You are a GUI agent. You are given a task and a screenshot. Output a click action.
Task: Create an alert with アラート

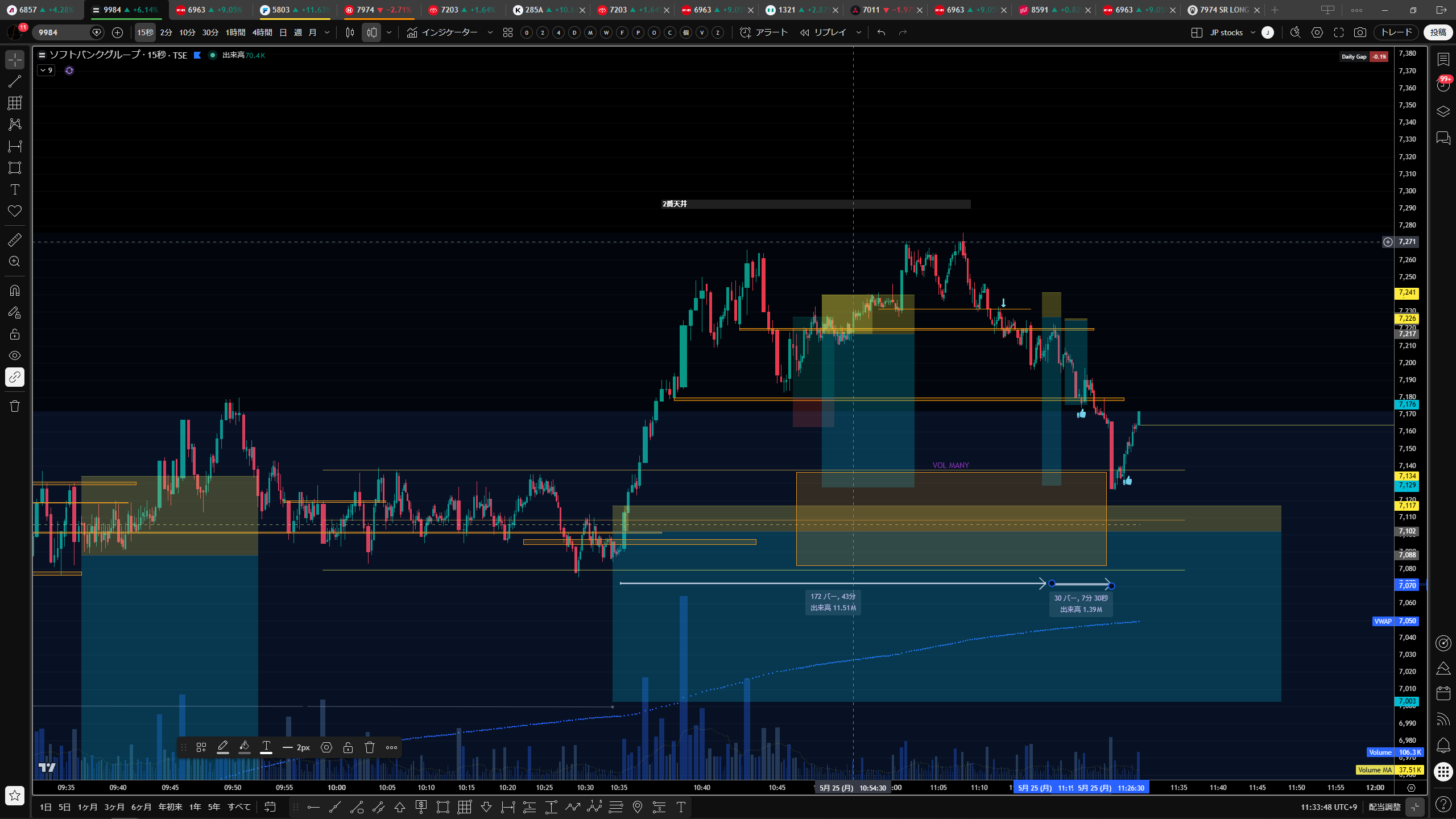pos(764,32)
